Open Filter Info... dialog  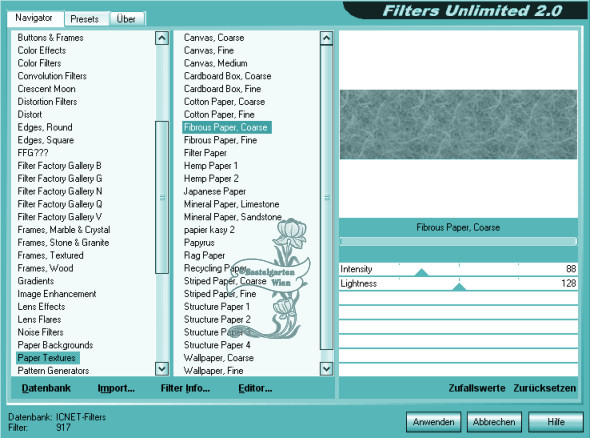tap(185, 388)
